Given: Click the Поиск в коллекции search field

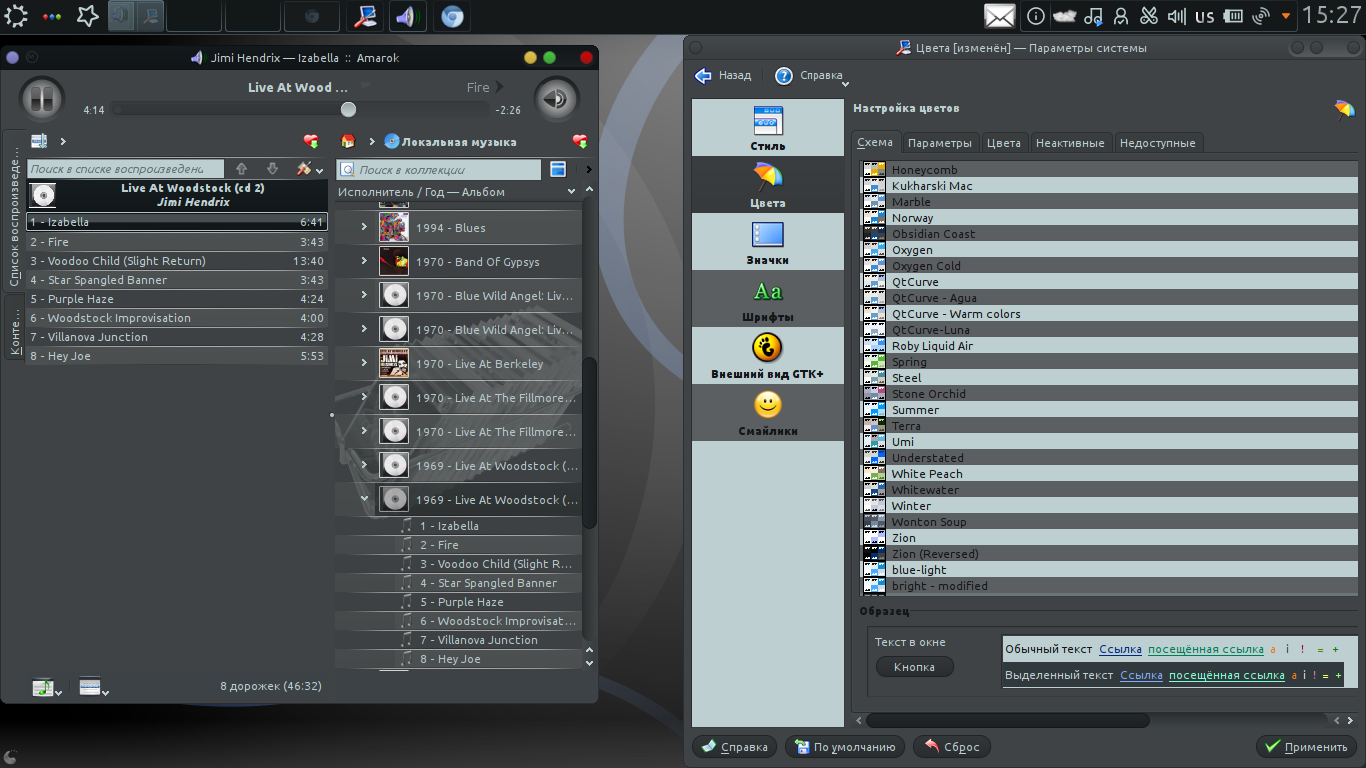Looking at the screenshot, I should (439, 170).
